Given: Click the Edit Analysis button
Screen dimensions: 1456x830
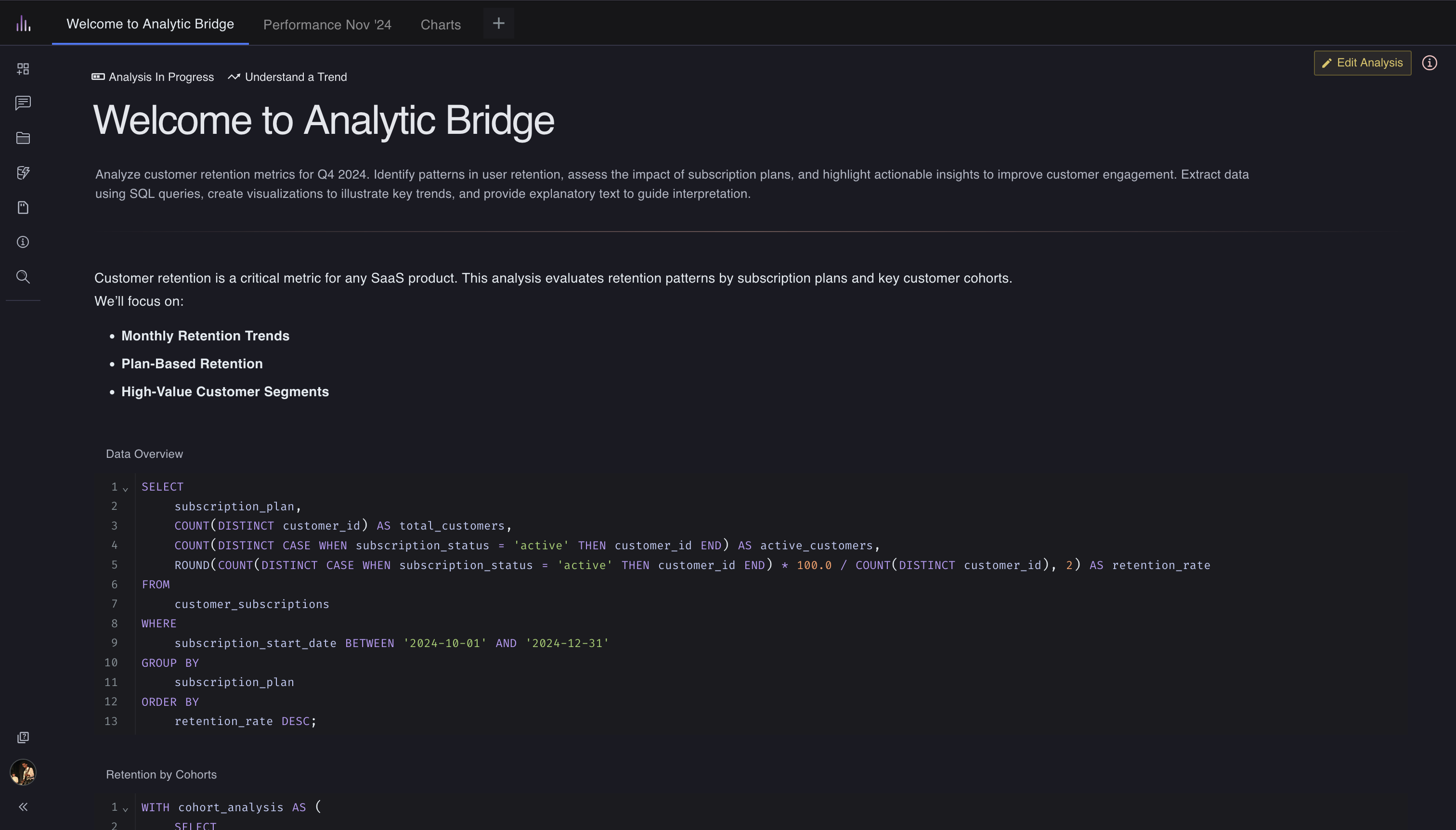Looking at the screenshot, I should [x=1361, y=63].
